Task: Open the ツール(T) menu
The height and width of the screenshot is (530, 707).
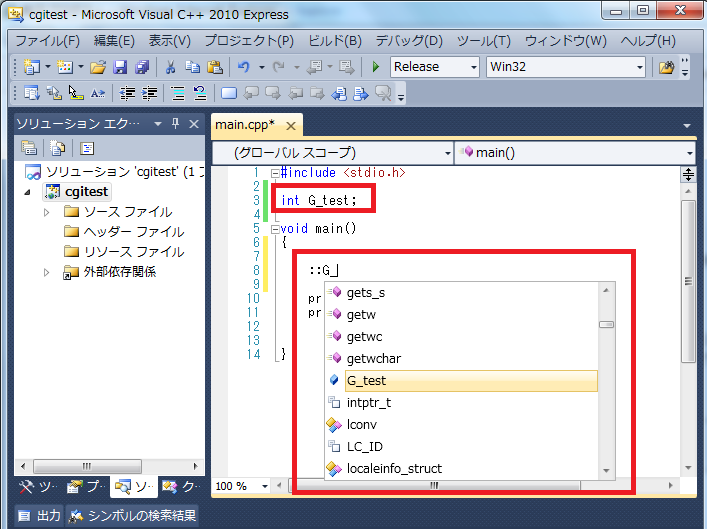Action: [484, 41]
